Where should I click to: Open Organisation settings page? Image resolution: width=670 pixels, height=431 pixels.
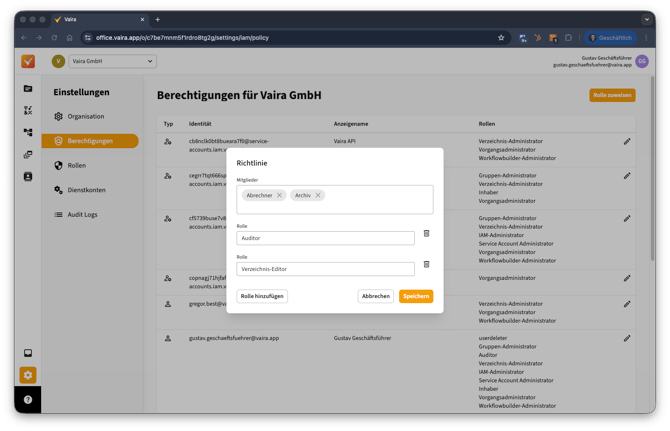[x=85, y=116]
